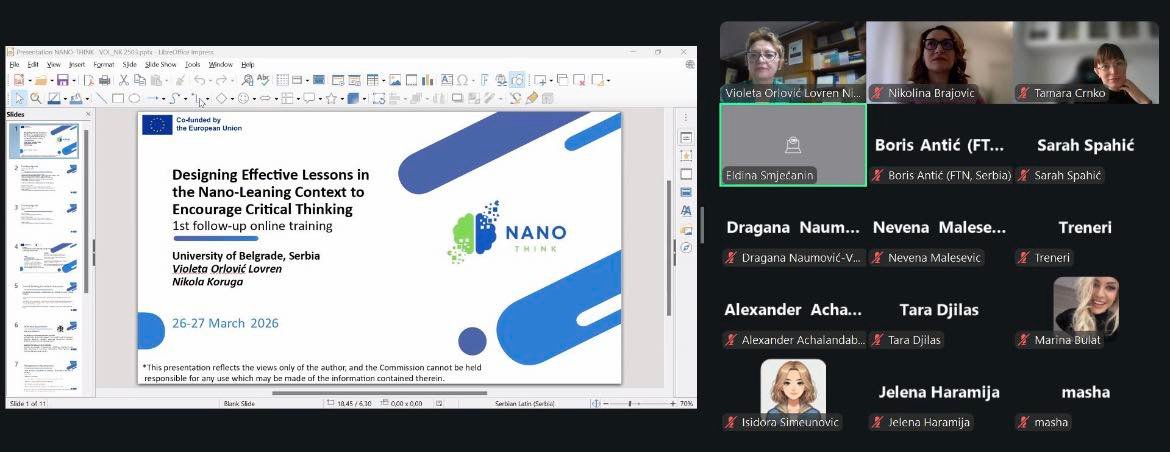Toggle Point Edit Mode icon
The height and width of the screenshot is (452, 1170).
click(515, 98)
